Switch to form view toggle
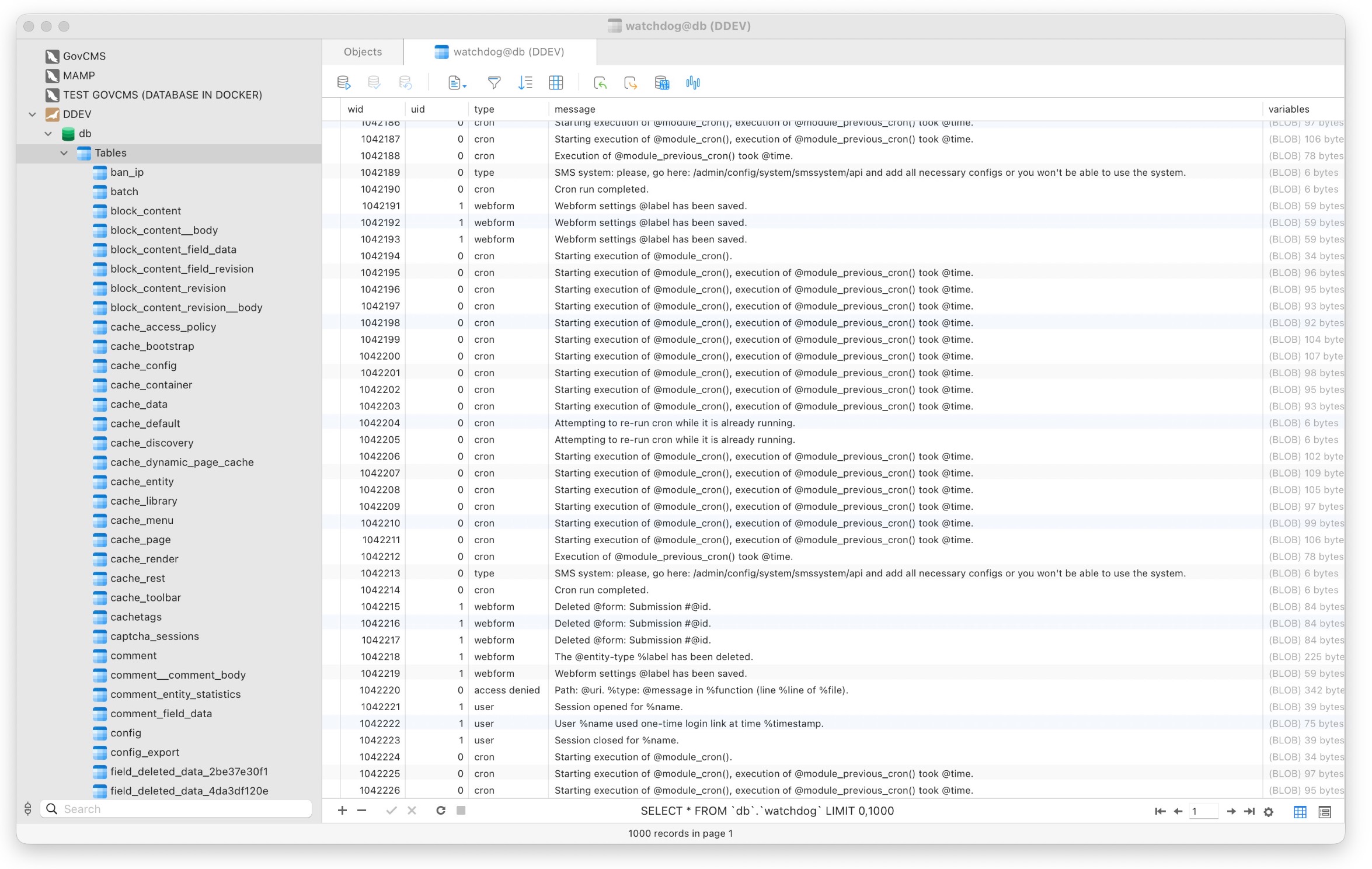This screenshot has height=869, width=1372. (x=1325, y=812)
